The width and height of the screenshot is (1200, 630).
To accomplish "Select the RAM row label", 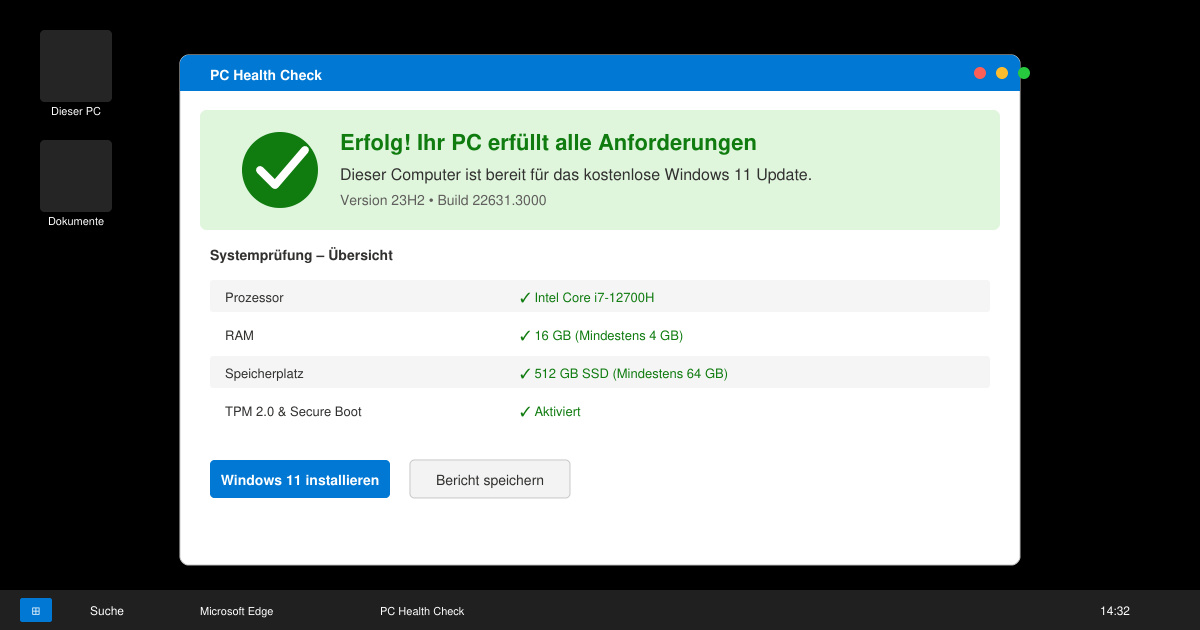I will [239, 335].
